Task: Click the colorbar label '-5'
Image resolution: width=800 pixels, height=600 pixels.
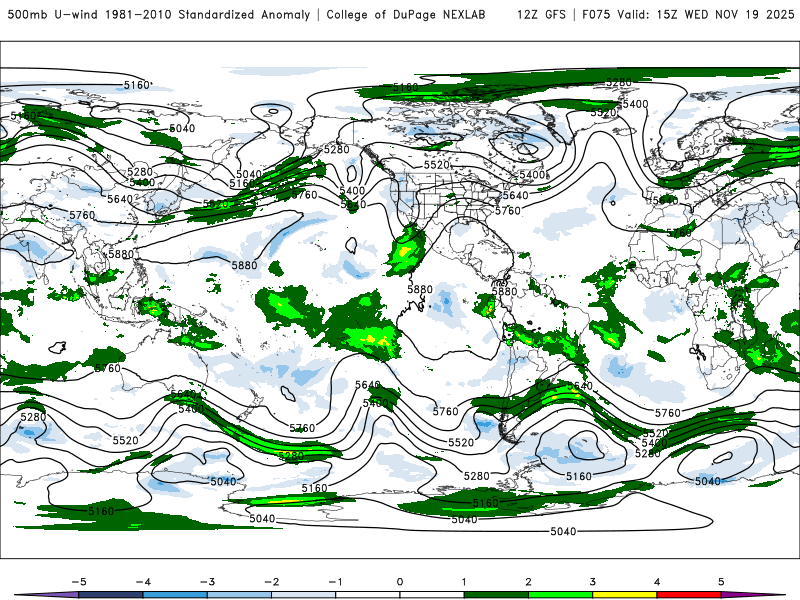Action: coord(79,582)
